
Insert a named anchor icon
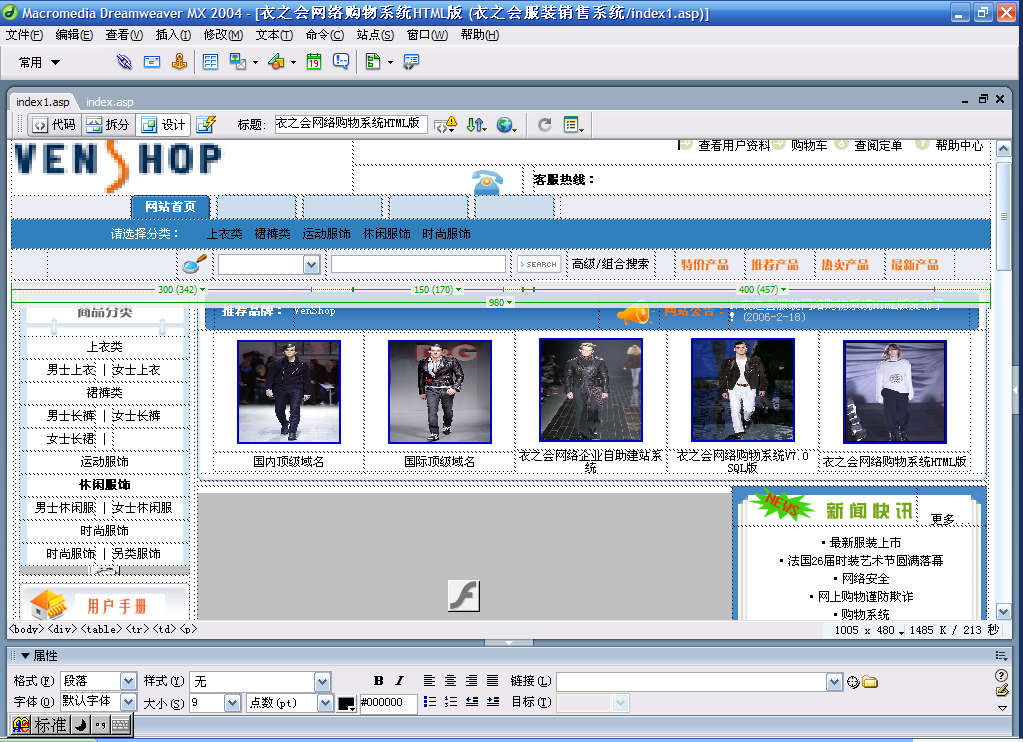179,62
